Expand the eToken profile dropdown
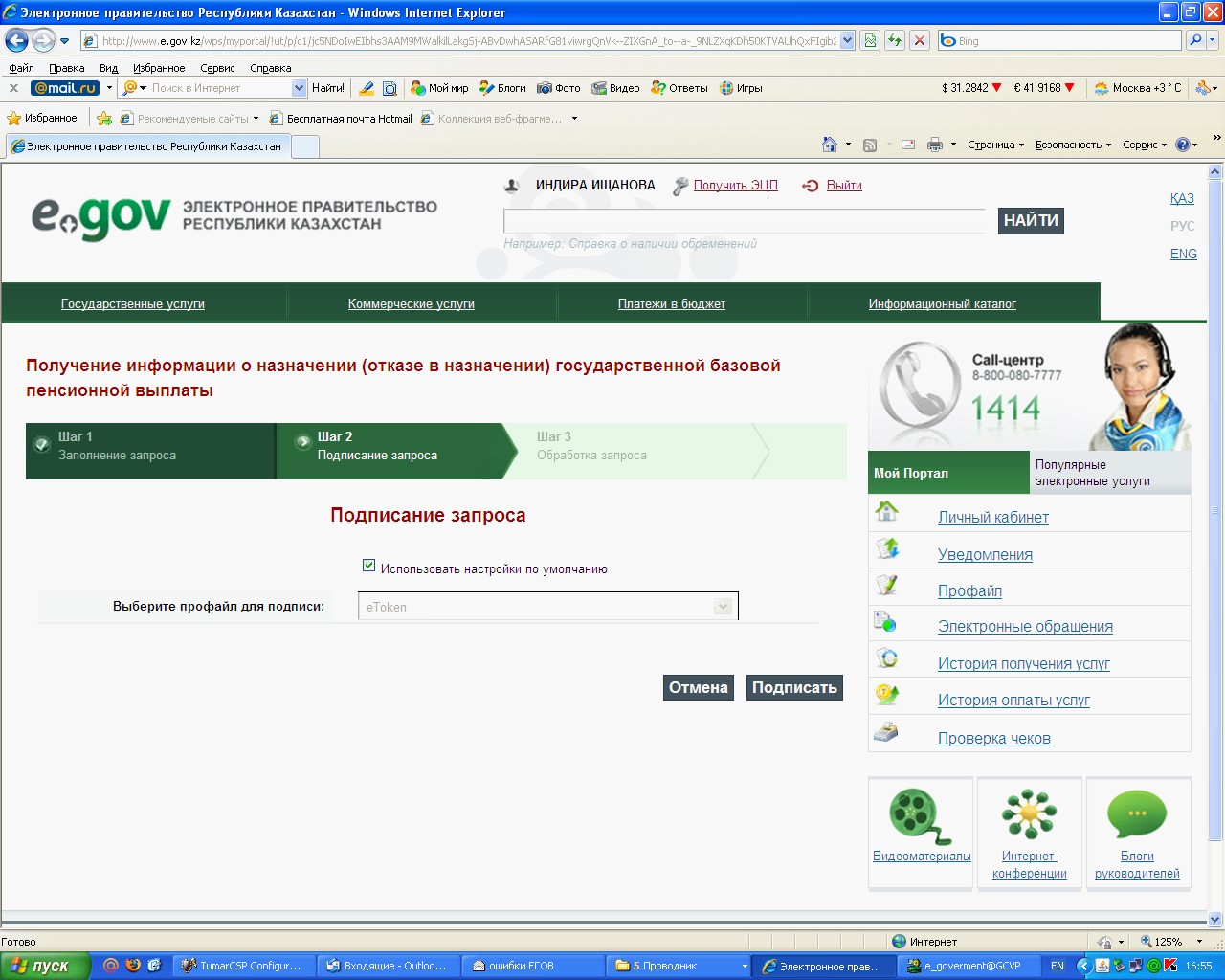The width and height of the screenshot is (1225, 980). 723,607
